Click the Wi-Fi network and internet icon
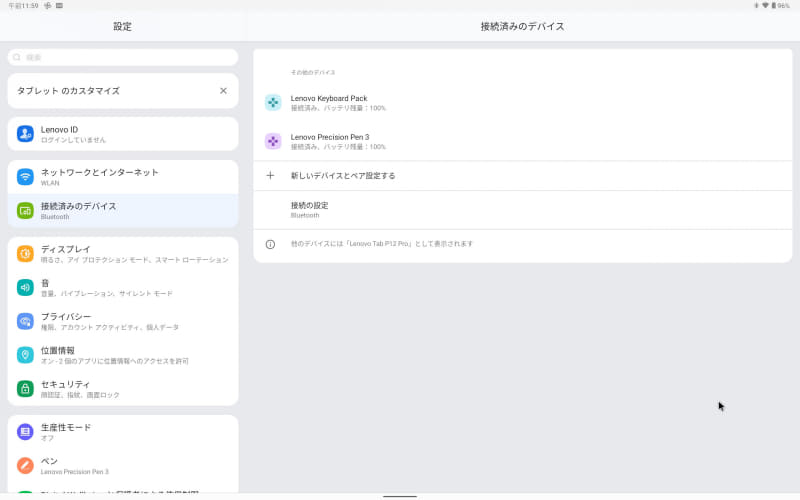 coord(25,177)
